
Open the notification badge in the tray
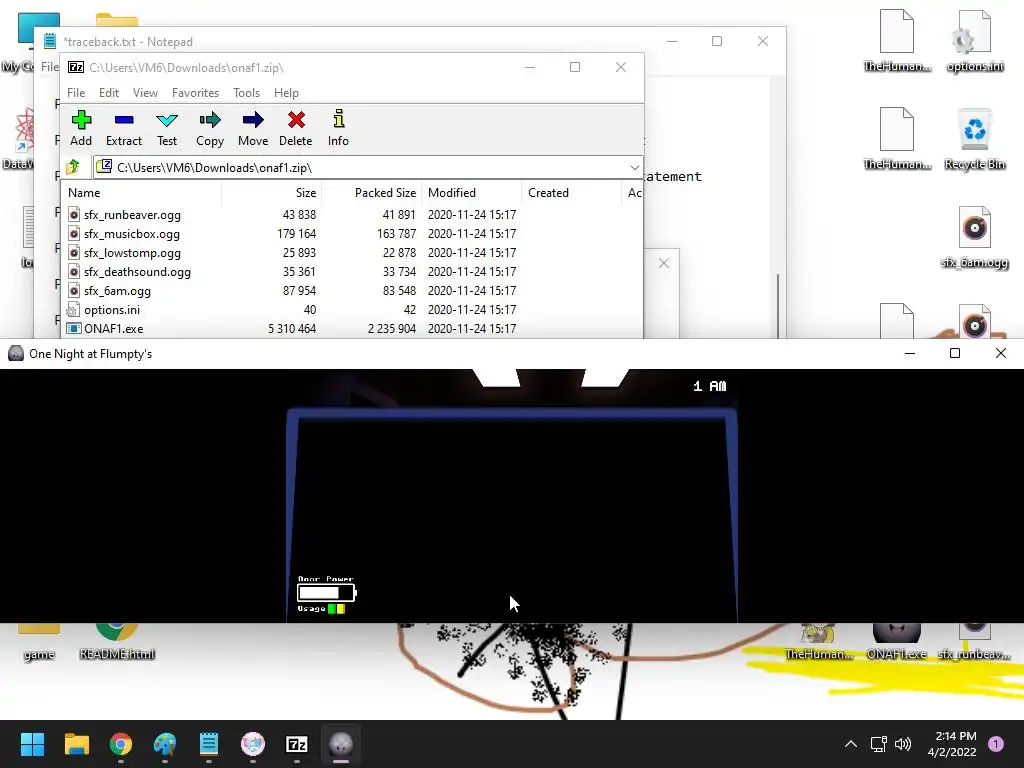pyautogui.click(x=996, y=743)
